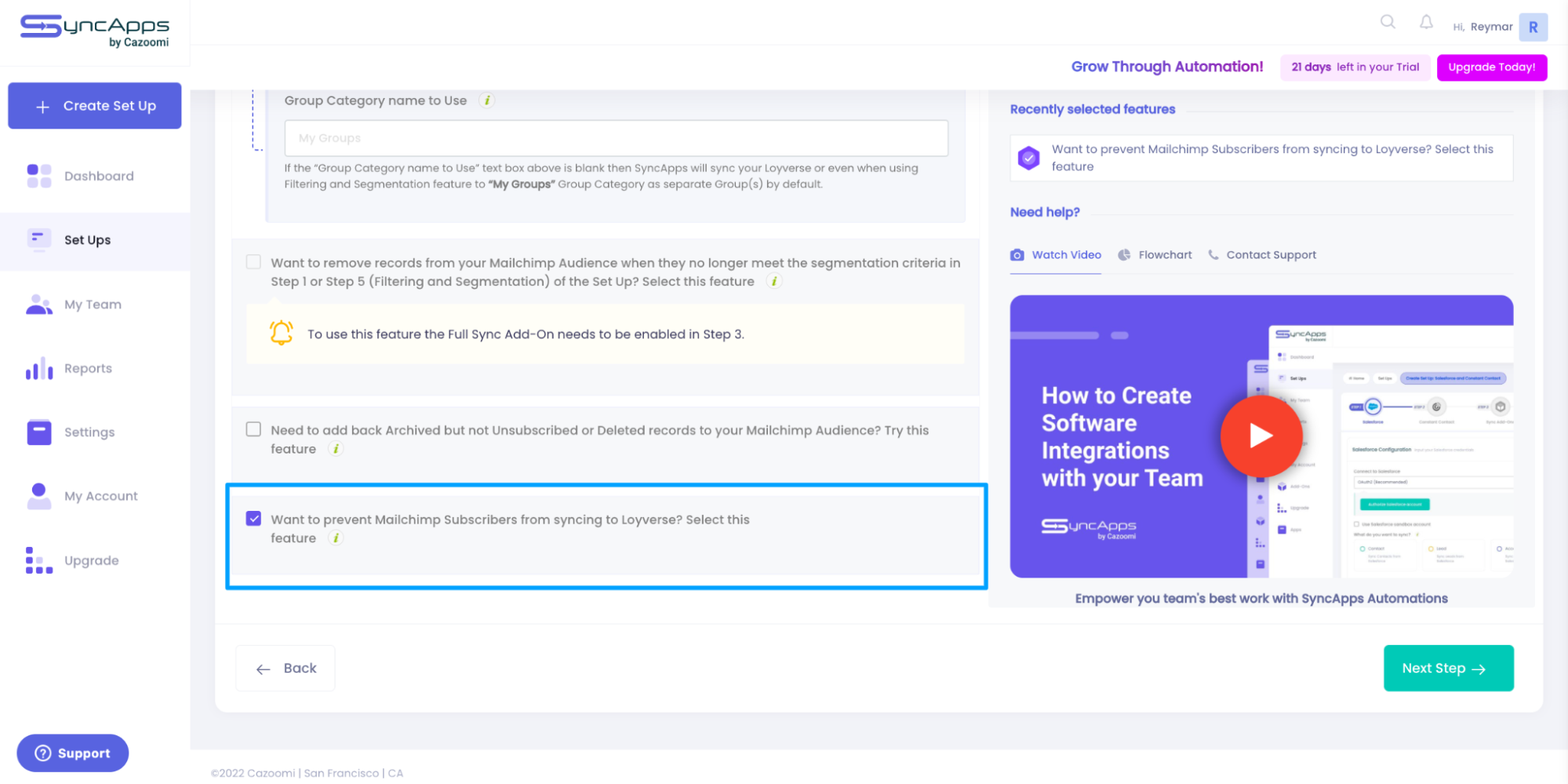Click 'Empower you team's best work' caption
The image size is (1568, 784).
click(1261, 599)
